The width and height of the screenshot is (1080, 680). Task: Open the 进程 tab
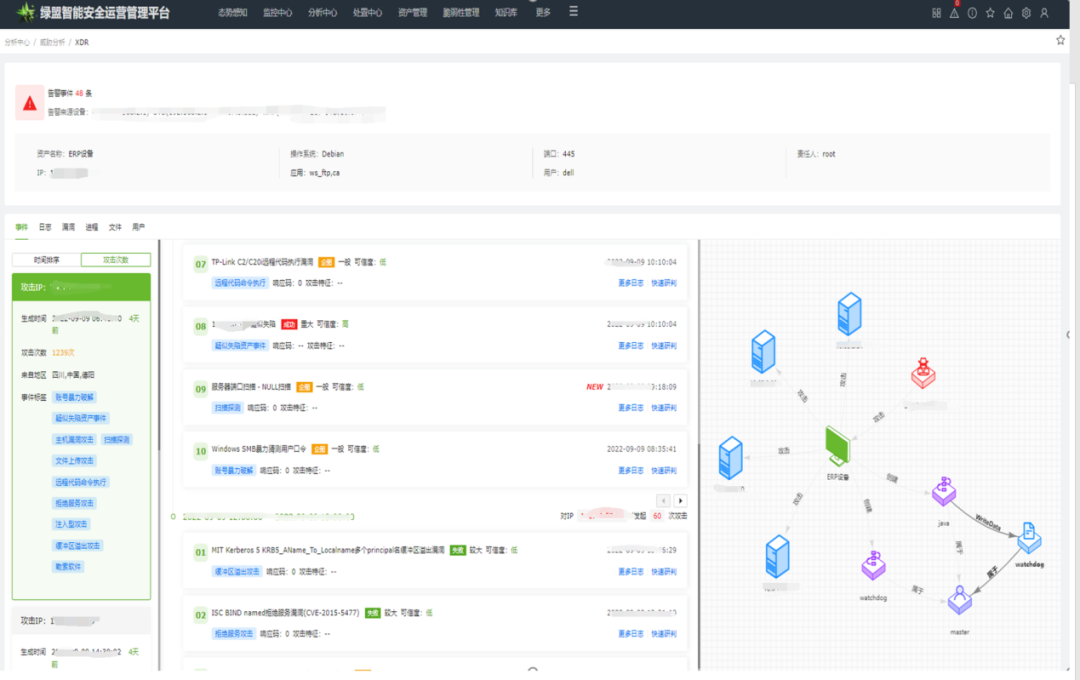click(92, 228)
